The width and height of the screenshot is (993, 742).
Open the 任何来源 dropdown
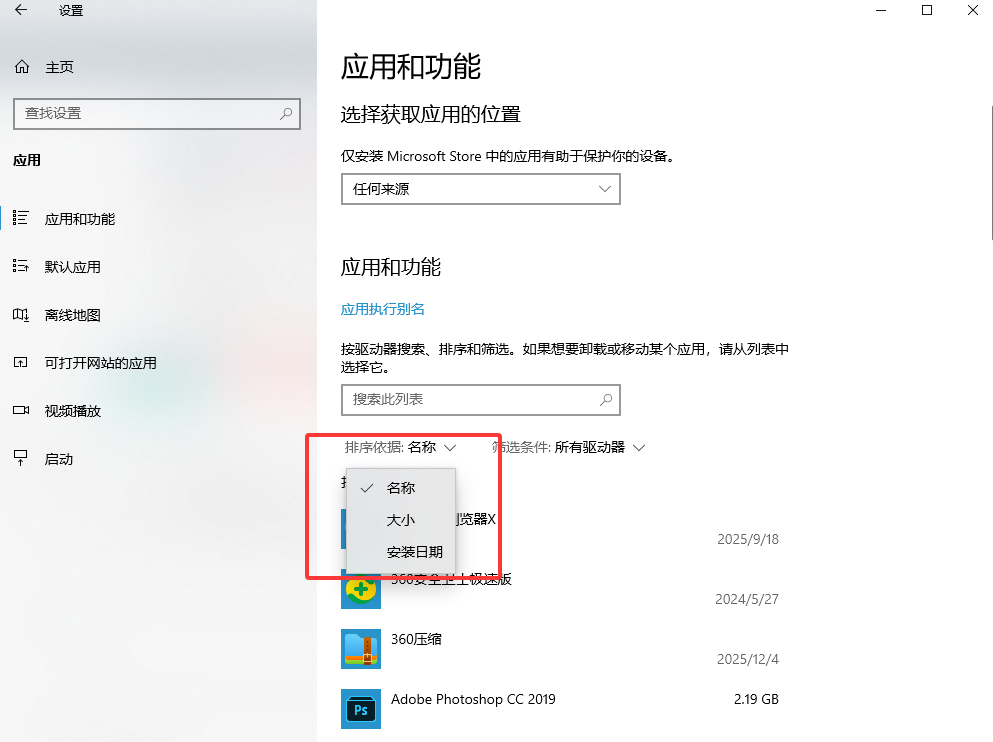click(480, 188)
